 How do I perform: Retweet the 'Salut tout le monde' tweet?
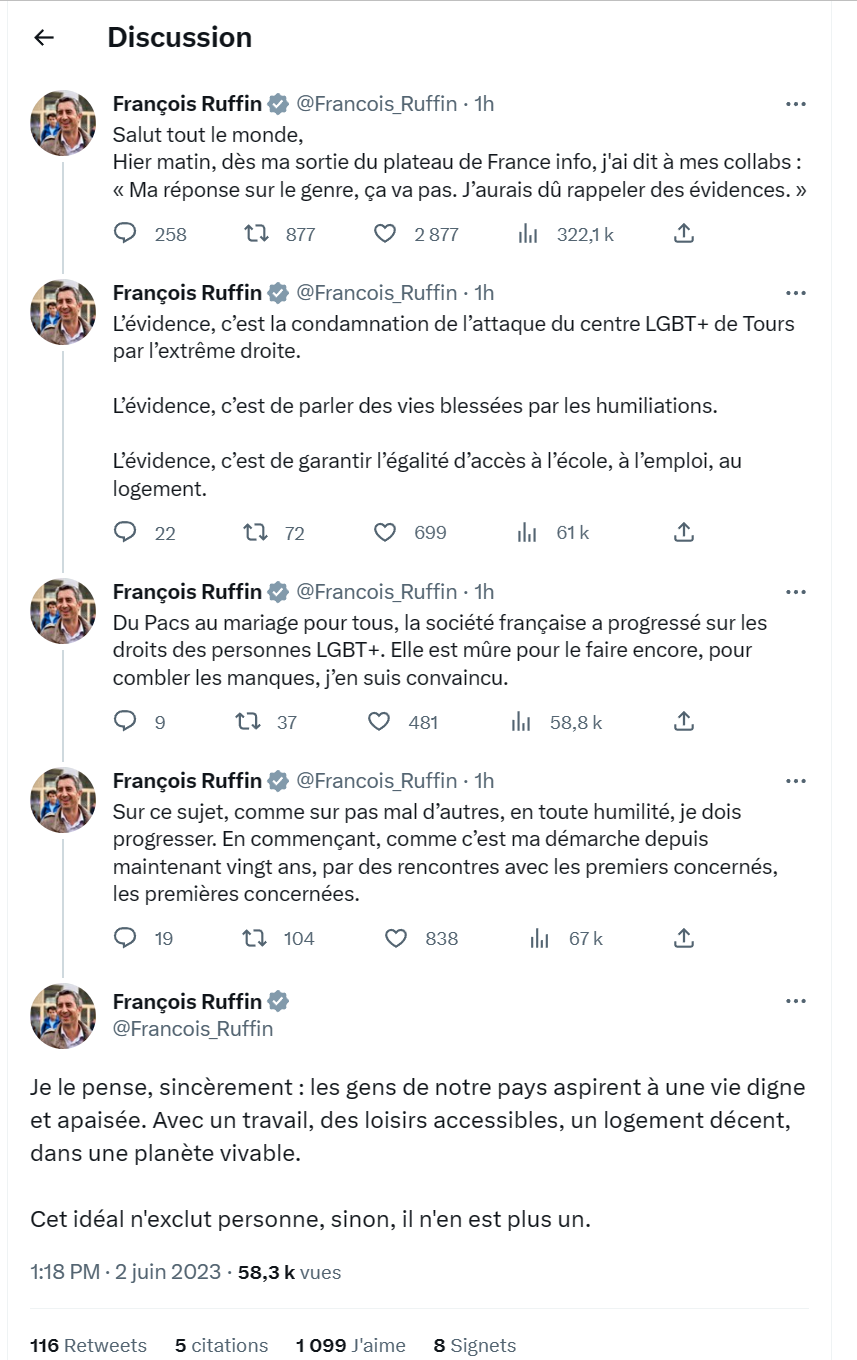tap(257, 234)
